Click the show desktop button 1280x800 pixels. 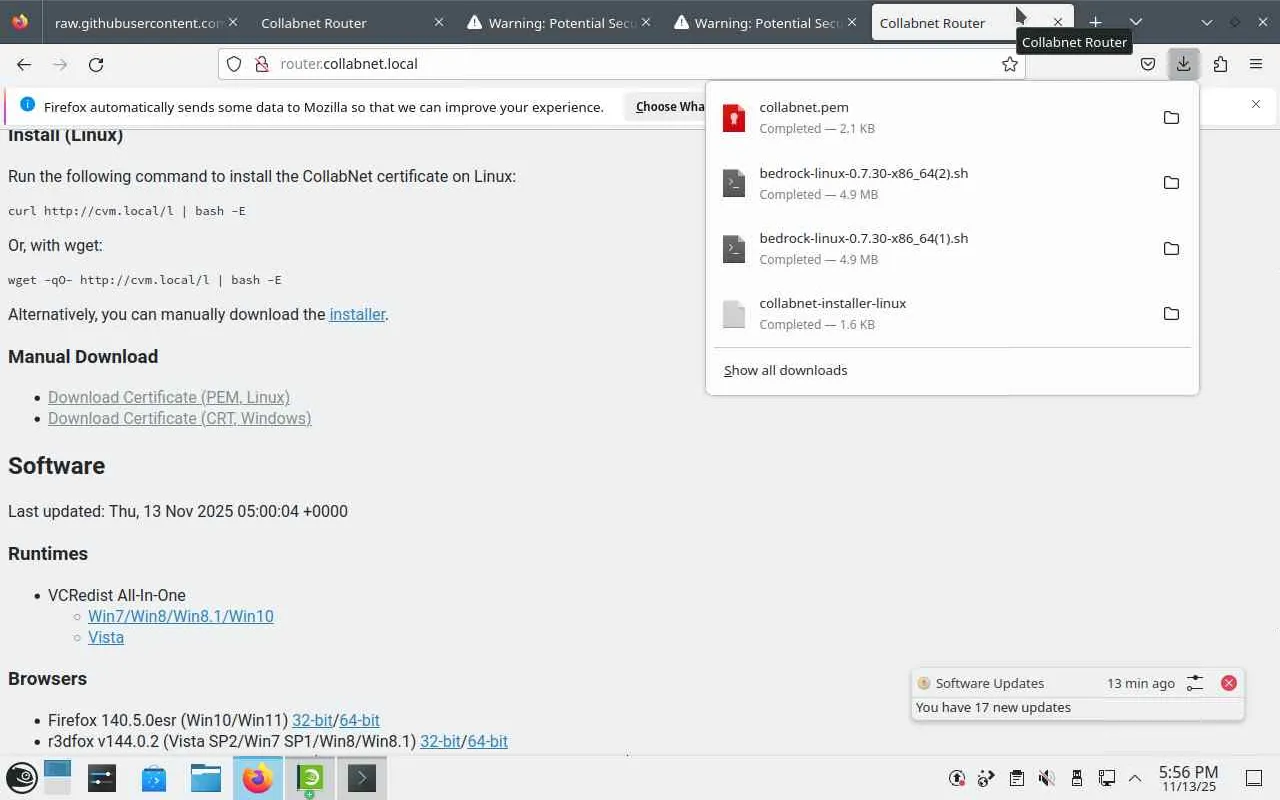pyautogui.click(x=1254, y=778)
